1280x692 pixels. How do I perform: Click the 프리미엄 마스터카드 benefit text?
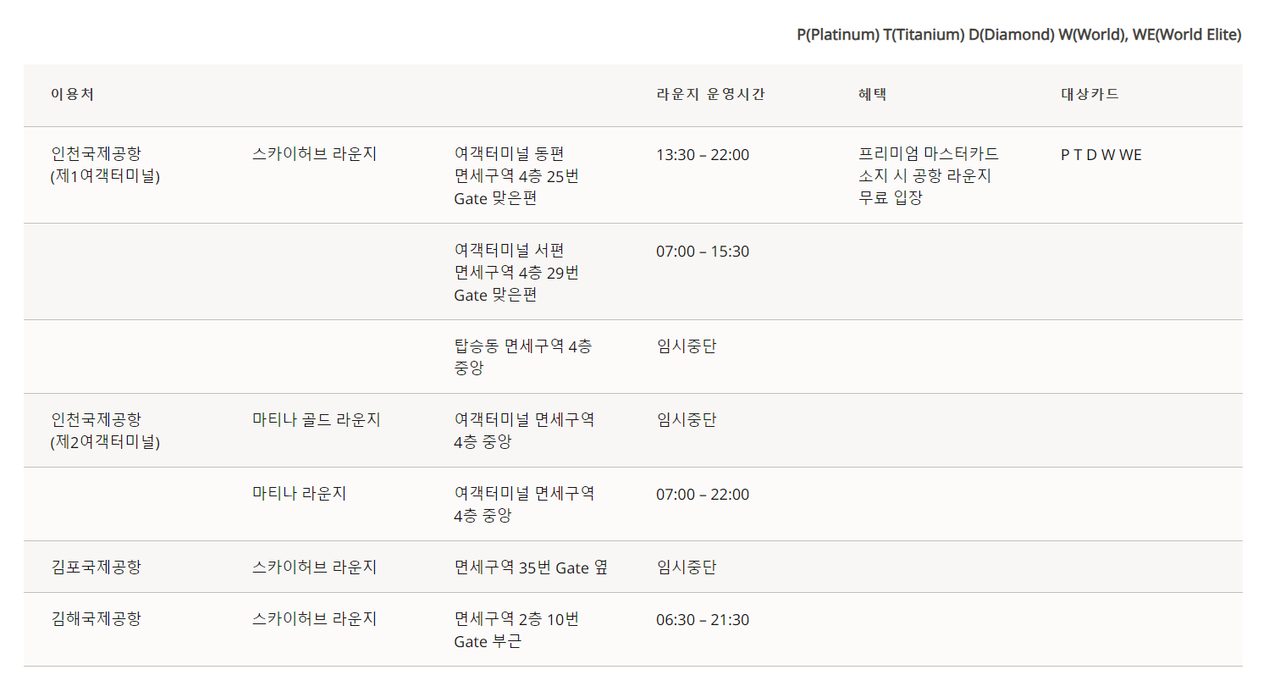click(x=928, y=154)
